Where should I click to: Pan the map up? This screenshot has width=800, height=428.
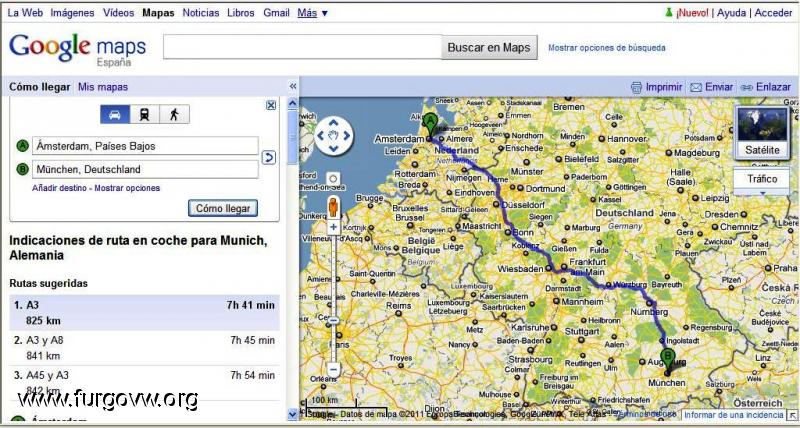334,122
